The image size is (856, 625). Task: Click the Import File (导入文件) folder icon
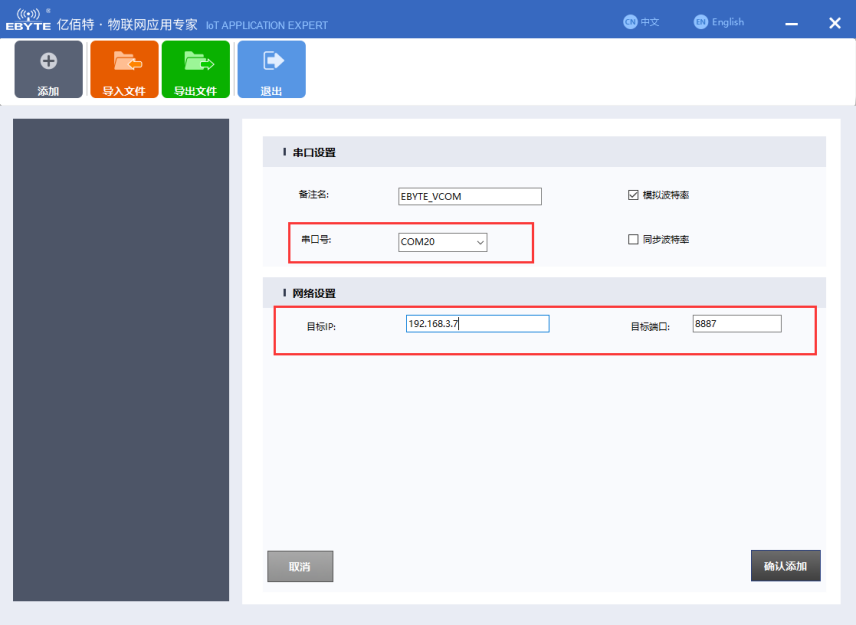[x=124, y=62]
